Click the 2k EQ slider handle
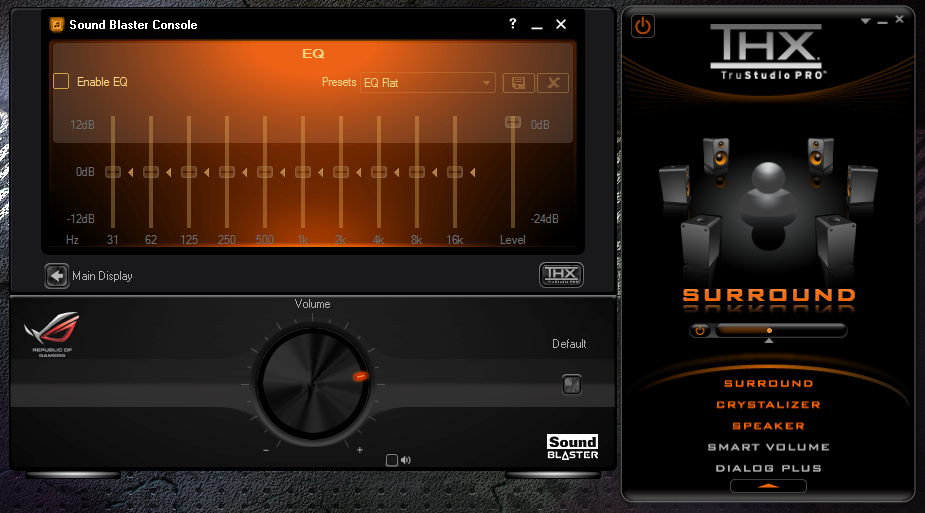Image resolution: width=925 pixels, height=513 pixels. click(x=341, y=172)
